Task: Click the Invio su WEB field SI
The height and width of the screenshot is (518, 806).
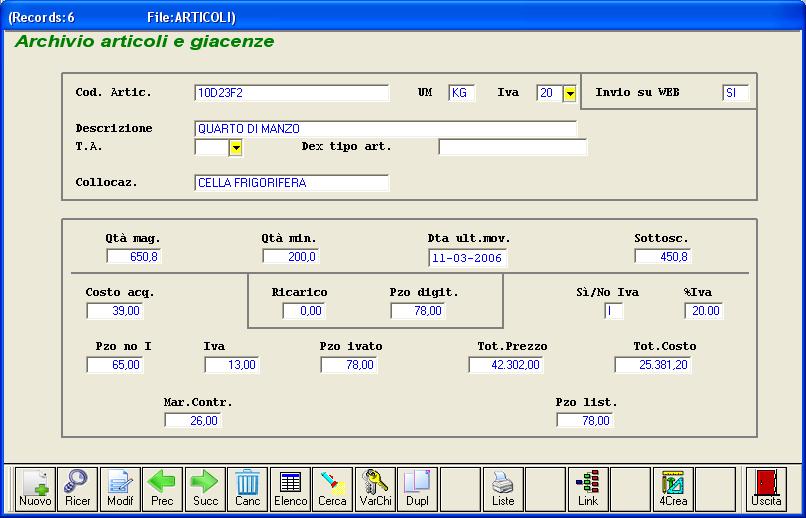Action: coord(736,93)
